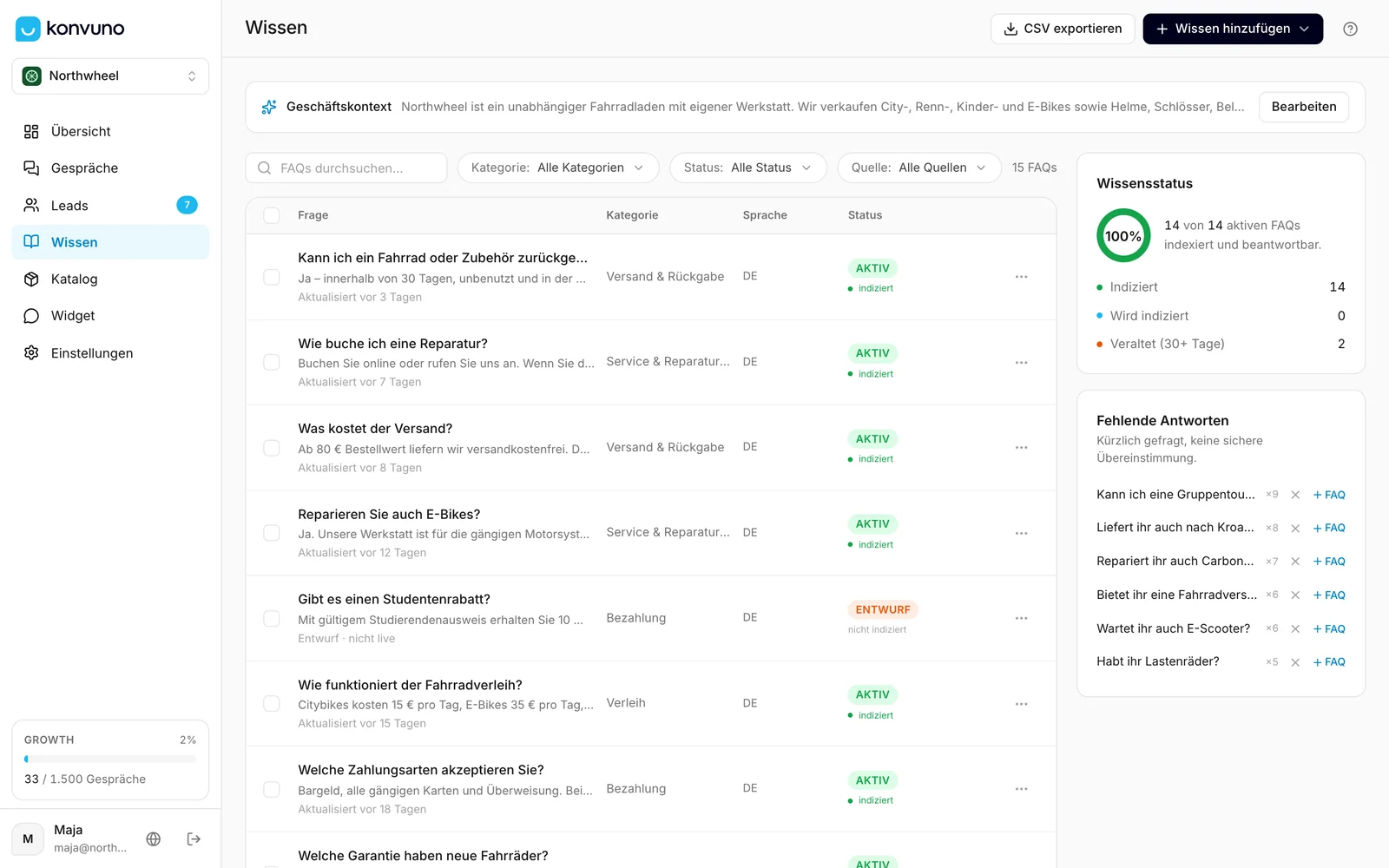Open the Status filter dropdown

tap(747, 168)
